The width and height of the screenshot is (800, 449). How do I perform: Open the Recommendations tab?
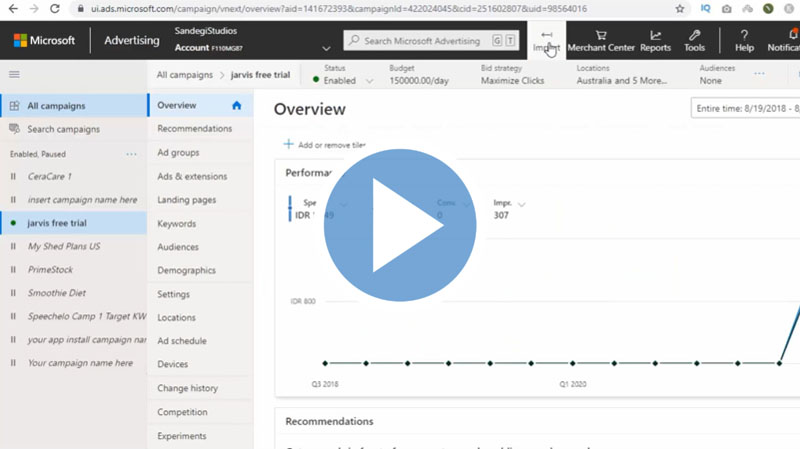pyautogui.click(x=194, y=129)
